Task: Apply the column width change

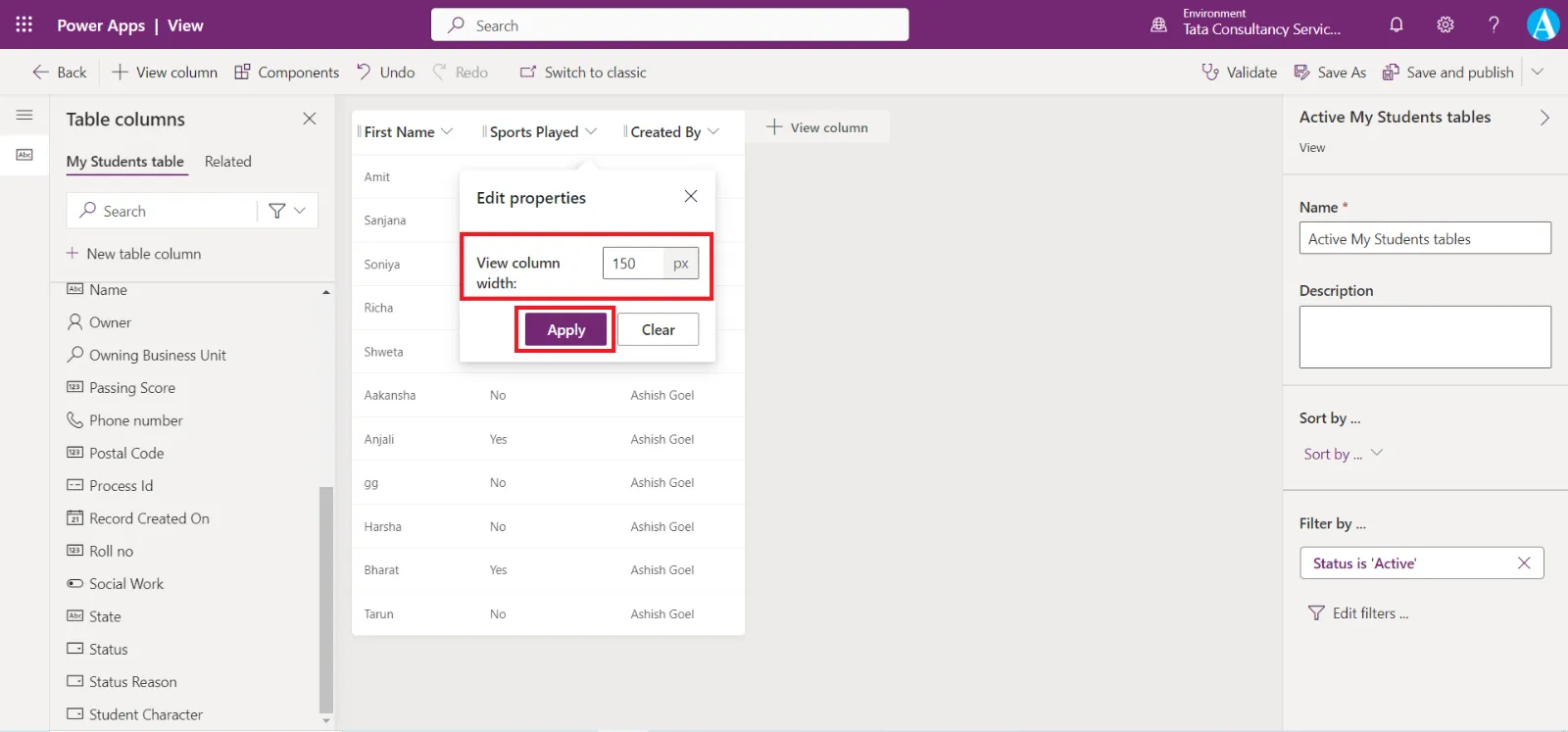Action: pos(565,330)
